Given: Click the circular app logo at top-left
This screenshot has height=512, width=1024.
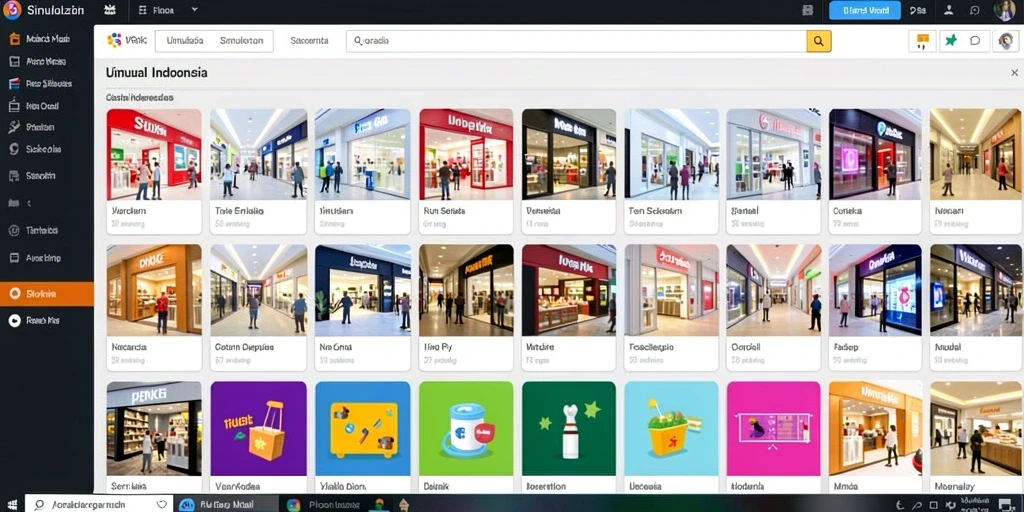Looking at the screenshot, I should coord(12,10).
